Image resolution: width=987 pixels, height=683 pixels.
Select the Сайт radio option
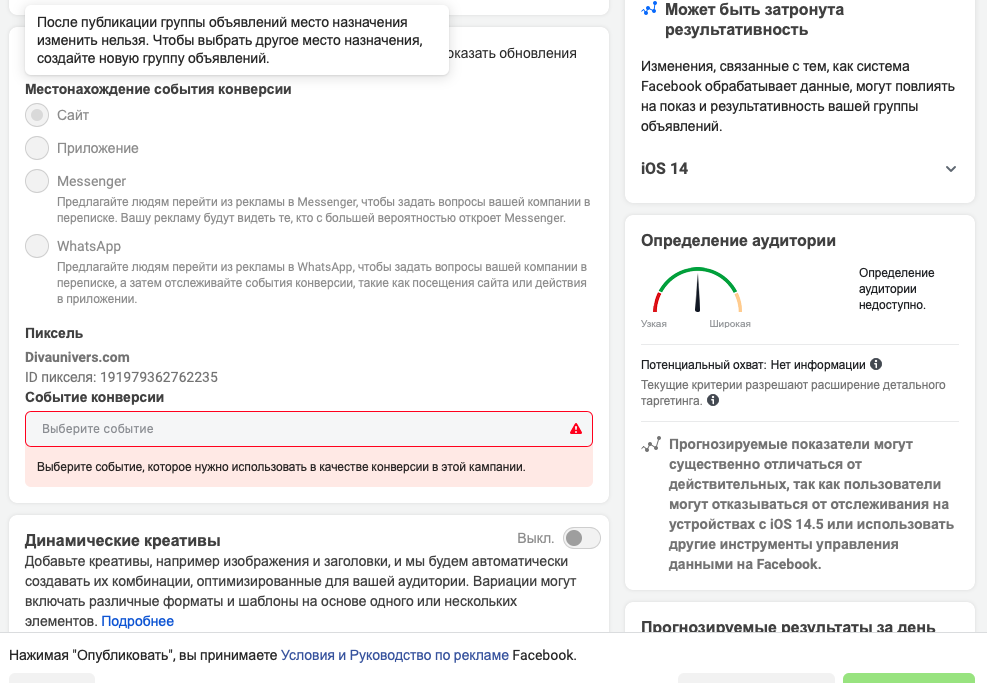point(37,115)
